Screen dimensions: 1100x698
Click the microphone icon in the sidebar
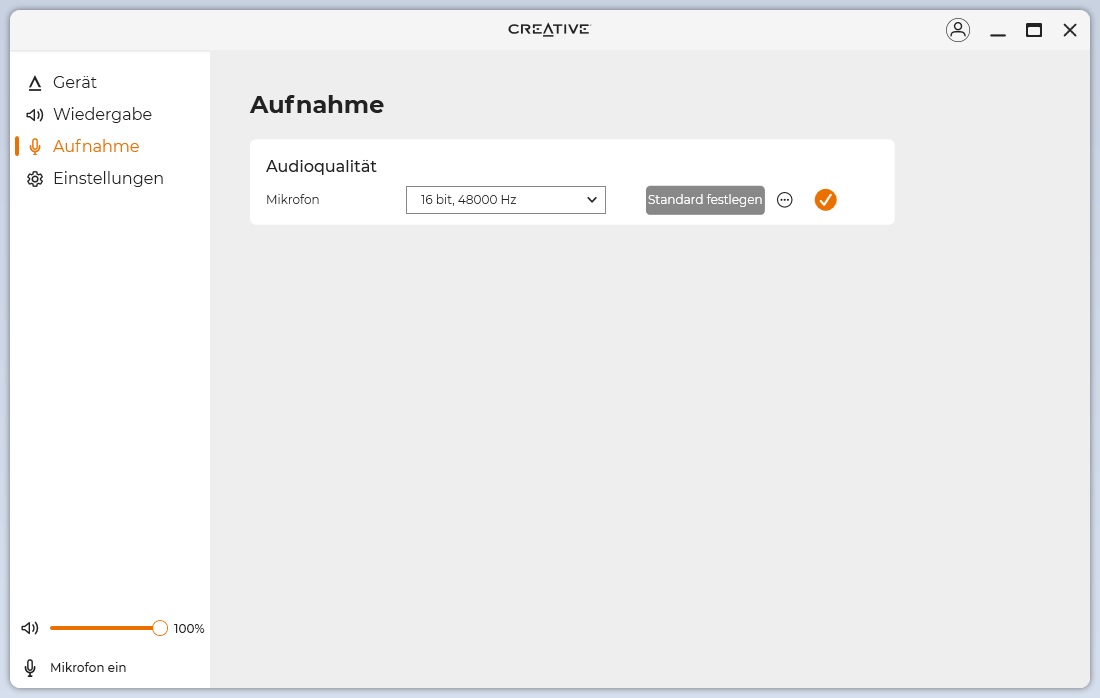pyautogui.click(x=35, y=147)
